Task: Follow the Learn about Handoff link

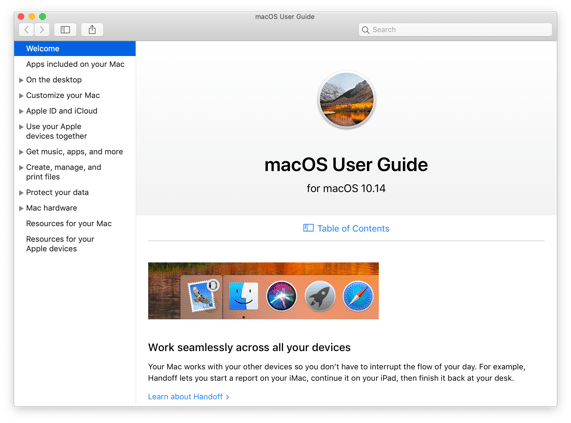Action: [188, 396]
